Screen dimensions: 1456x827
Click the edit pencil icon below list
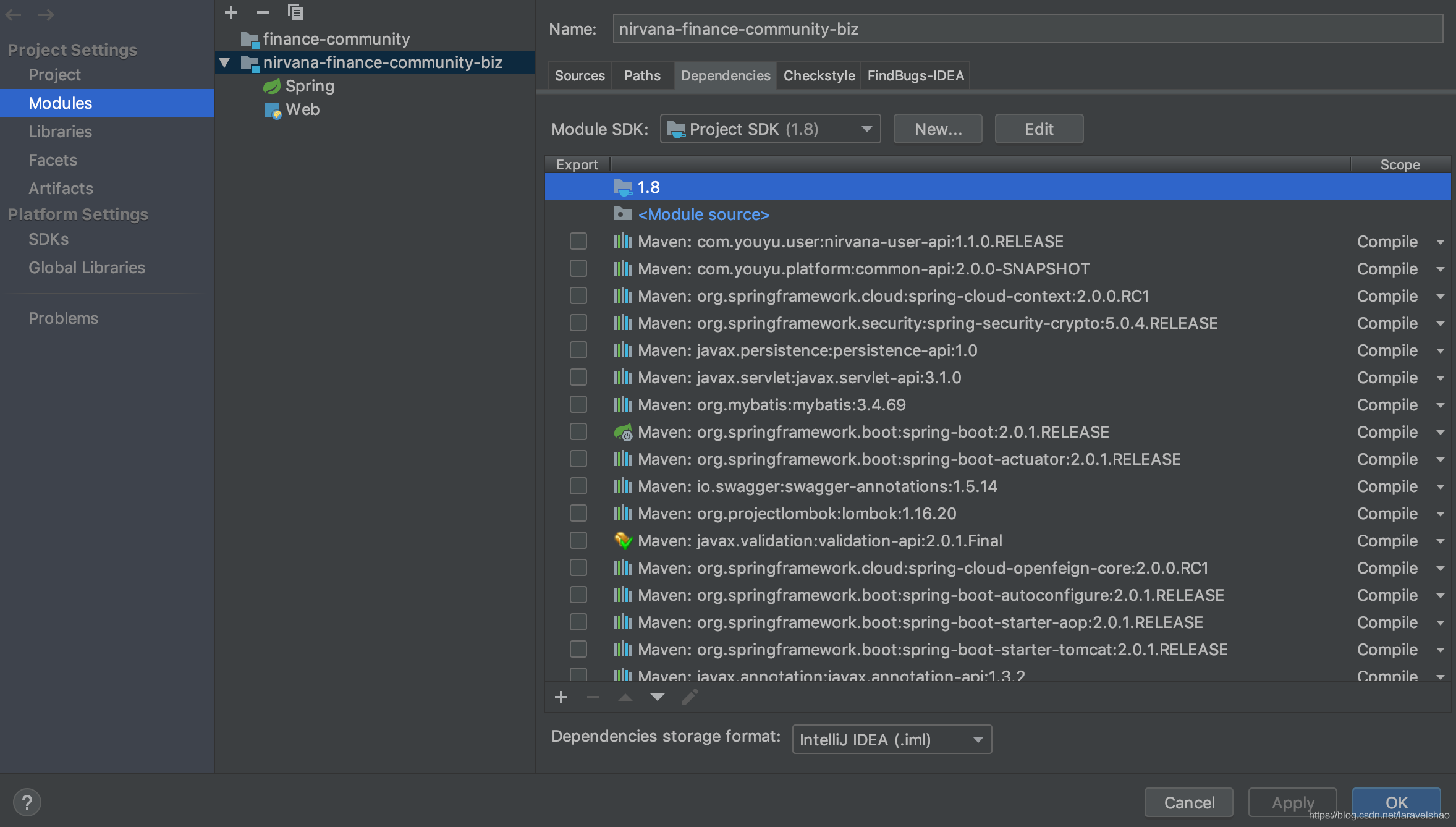tap(690, 697)
